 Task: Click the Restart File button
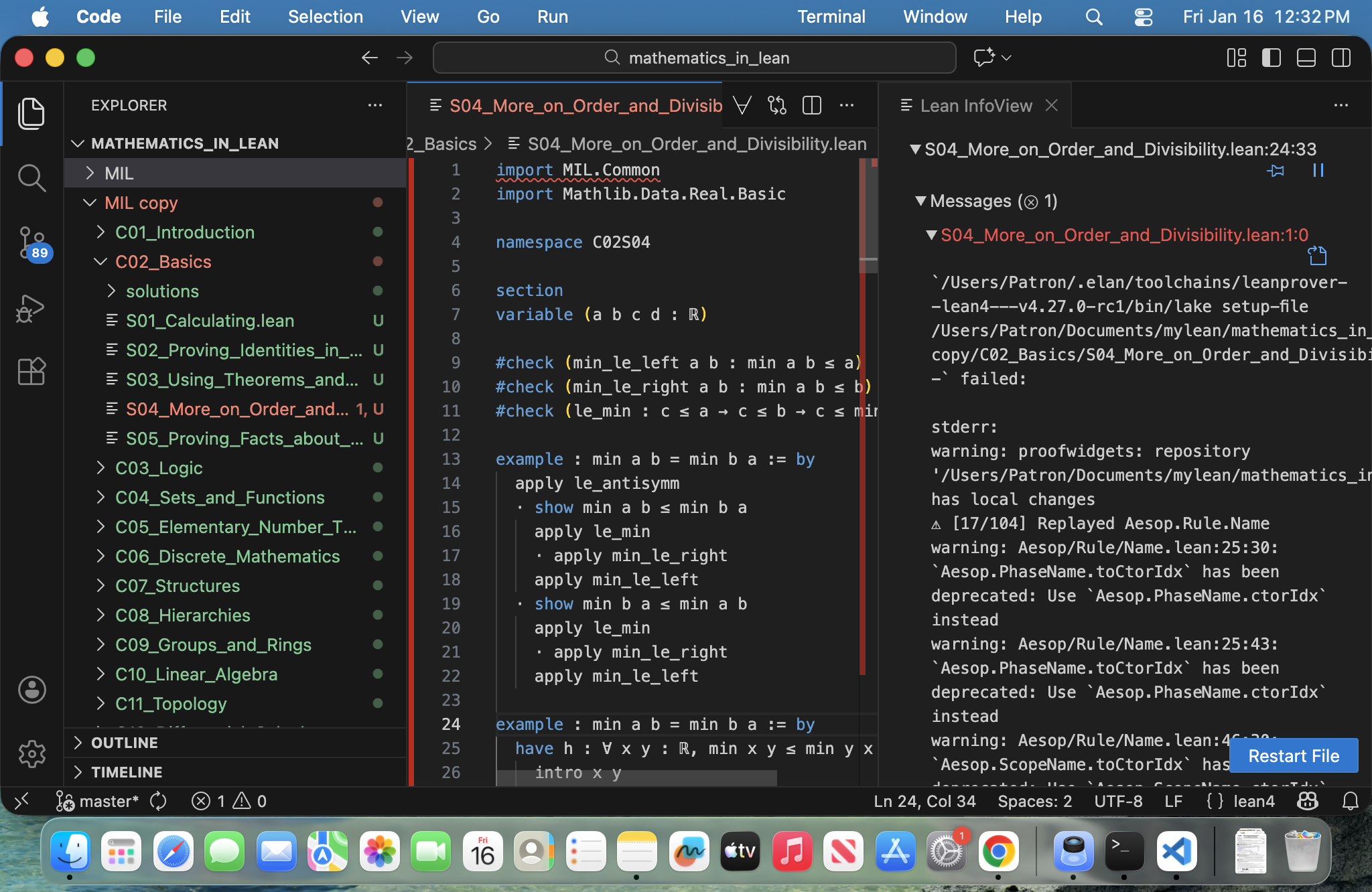click(1293, 756)
